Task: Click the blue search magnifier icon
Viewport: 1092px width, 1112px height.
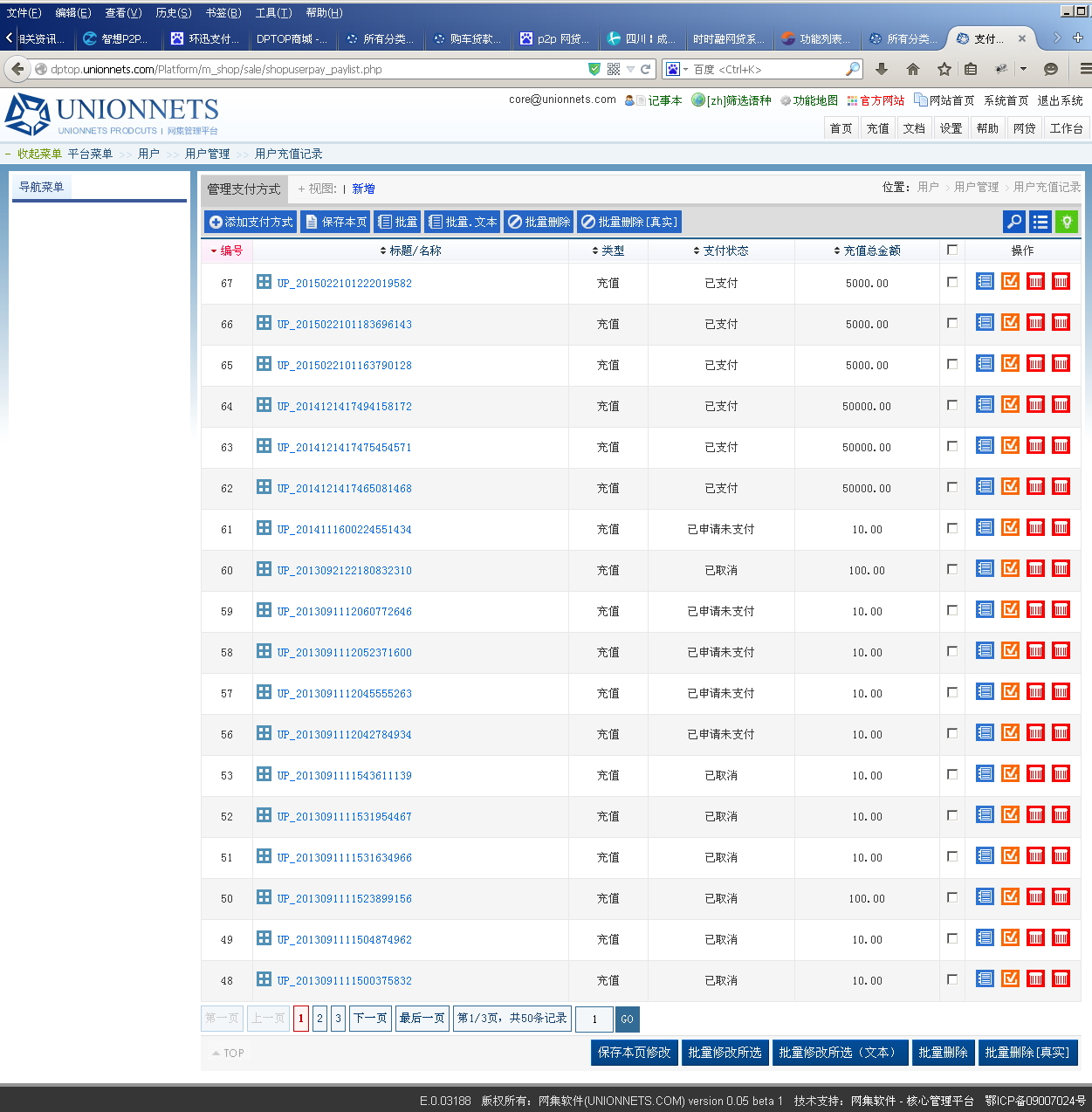Action: [x=1014, y=223]
